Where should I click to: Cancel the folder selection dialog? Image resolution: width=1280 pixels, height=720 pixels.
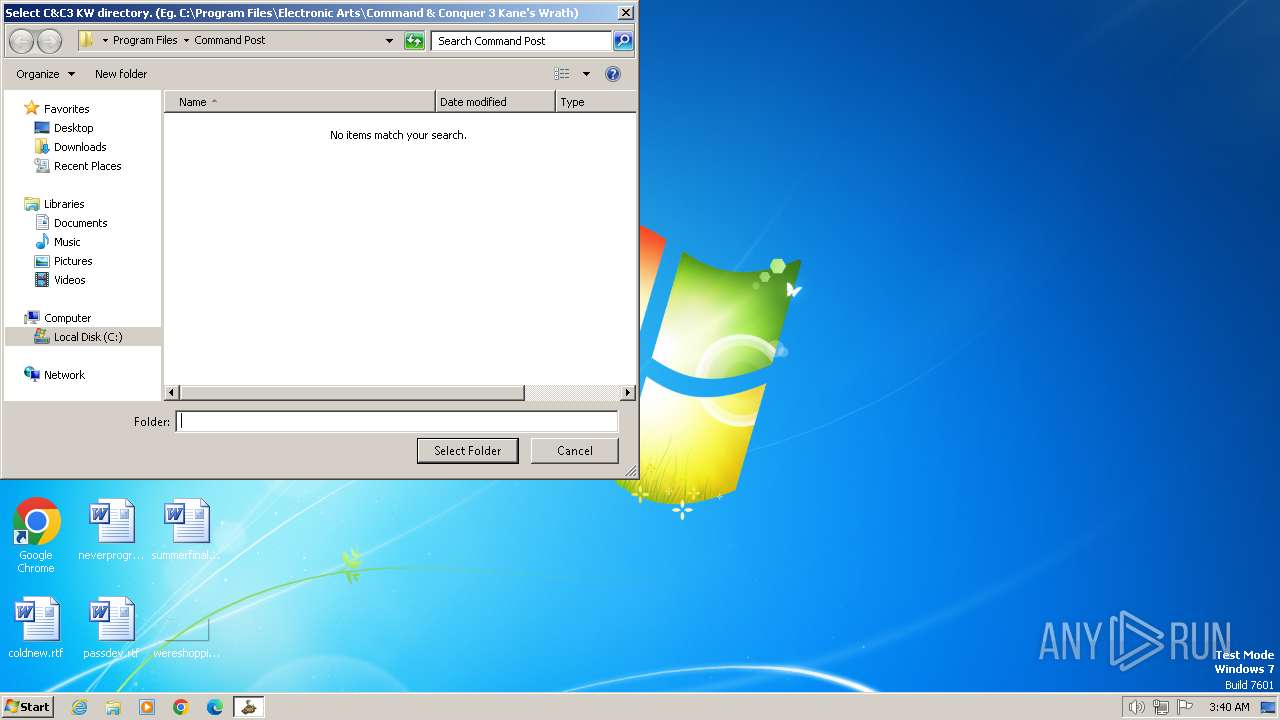point(575,451)
